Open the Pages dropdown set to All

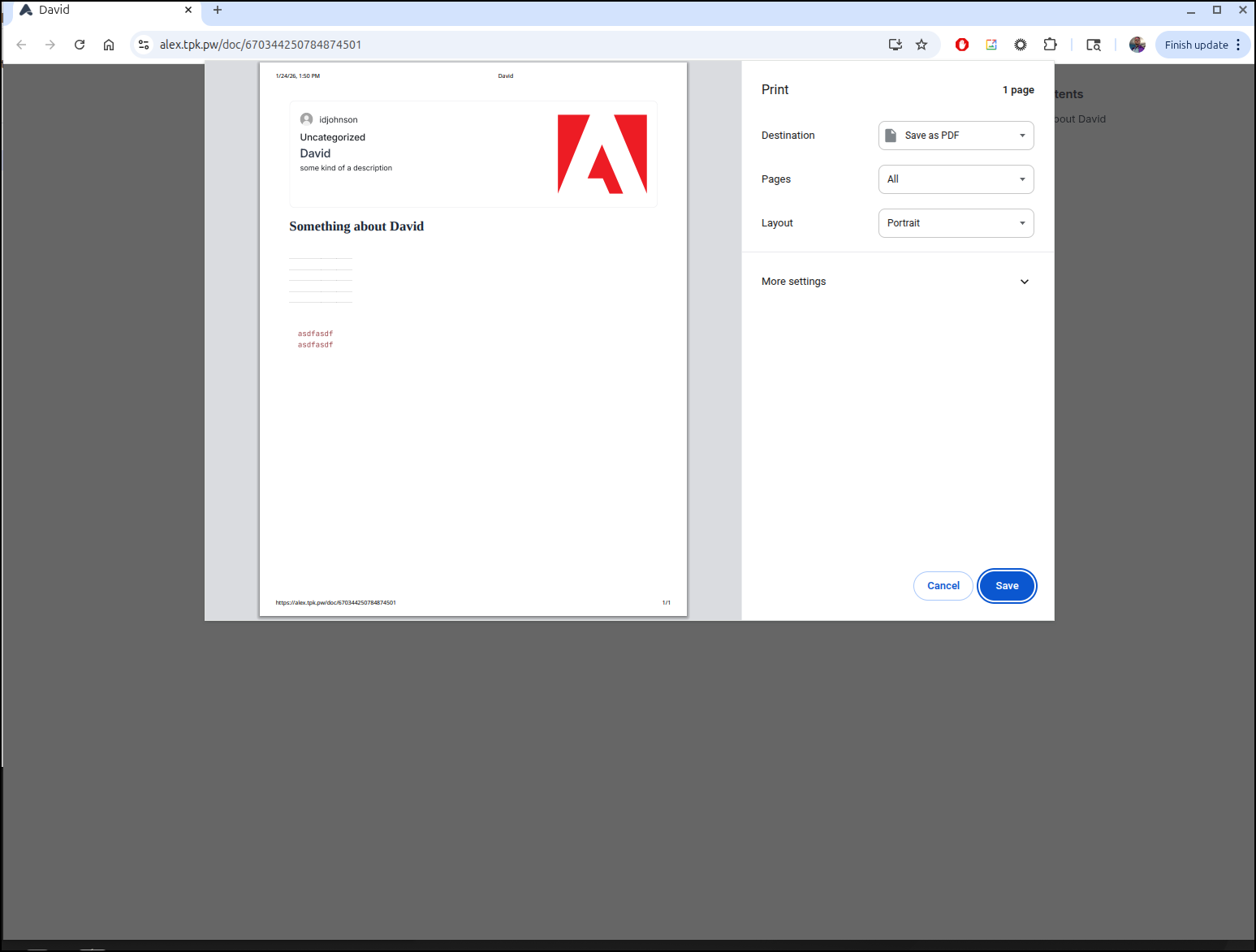pyautogui.click(x=956, y=179)
